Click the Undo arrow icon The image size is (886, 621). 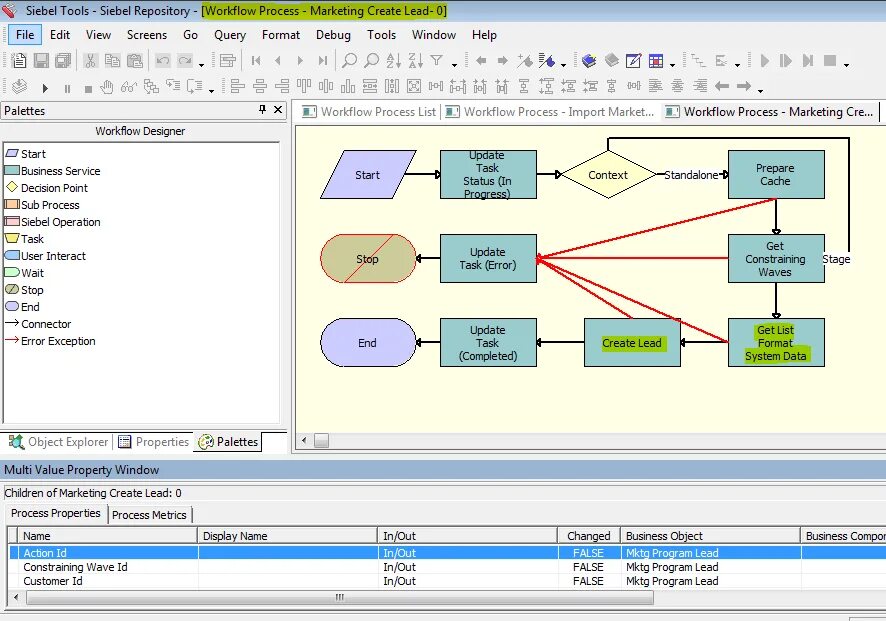[x=163, y=60]
